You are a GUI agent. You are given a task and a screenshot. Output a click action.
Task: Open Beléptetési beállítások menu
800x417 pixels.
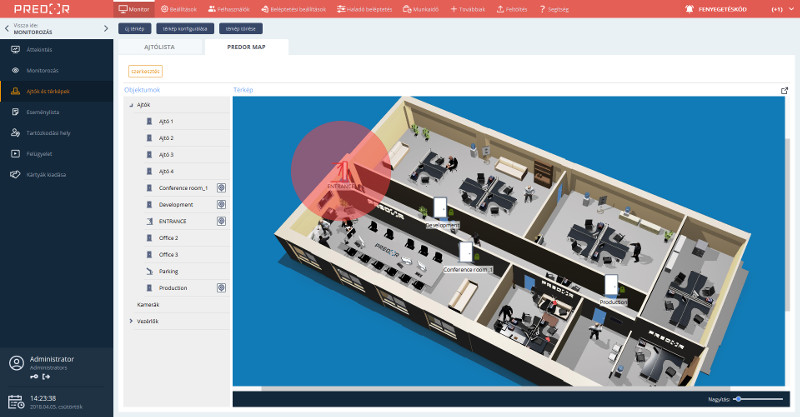pos(293,9)
